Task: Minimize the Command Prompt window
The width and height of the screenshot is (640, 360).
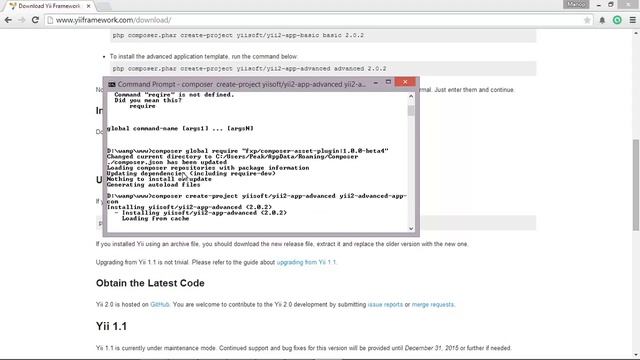Action: pos(376,83)
